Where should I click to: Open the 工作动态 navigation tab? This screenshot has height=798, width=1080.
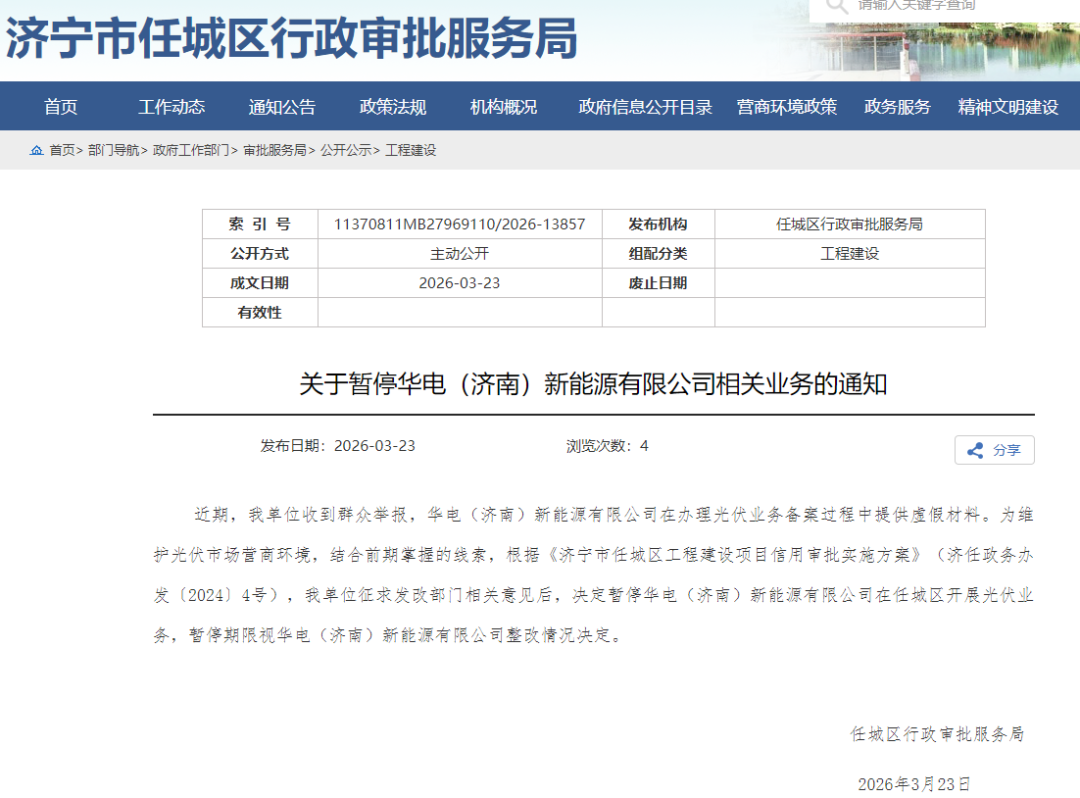[x=171, y=107]
